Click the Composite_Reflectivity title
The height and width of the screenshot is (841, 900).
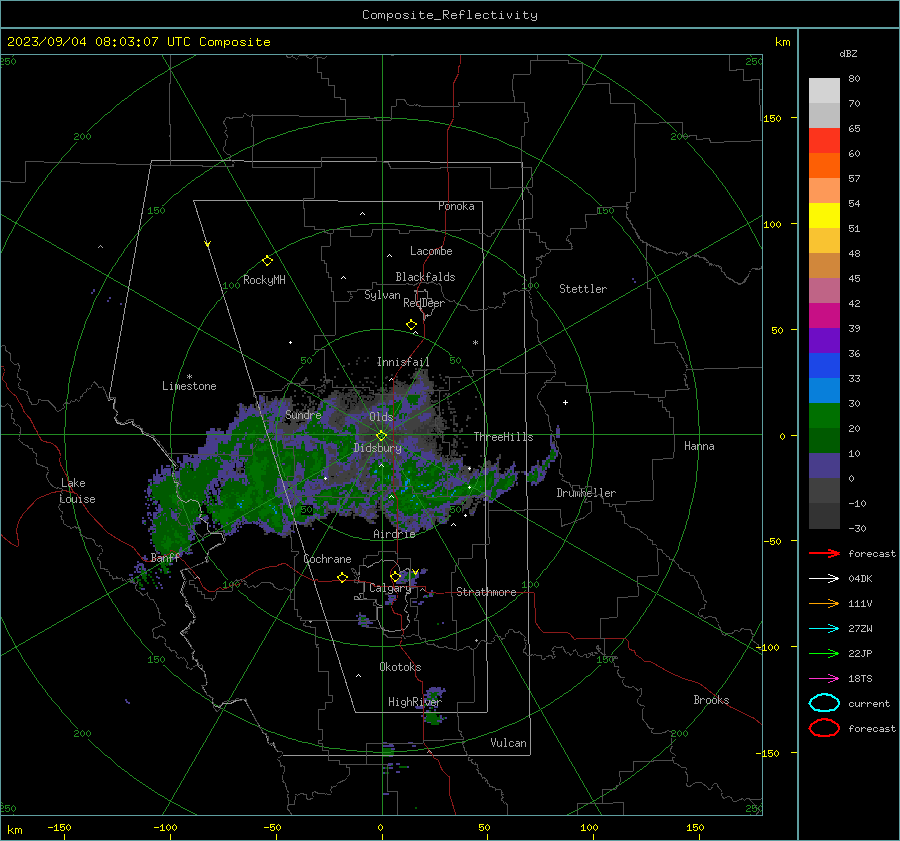point(450,15)
